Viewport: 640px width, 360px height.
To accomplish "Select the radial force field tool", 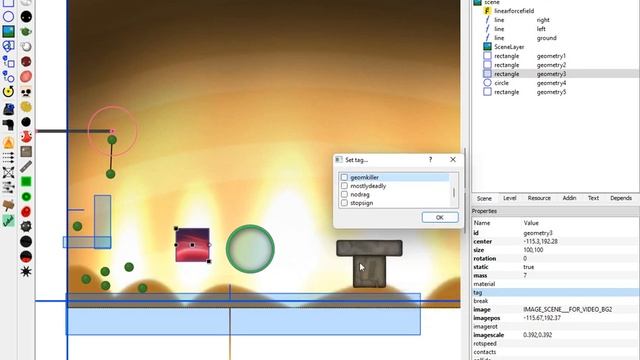I will (x=9, y=172).
